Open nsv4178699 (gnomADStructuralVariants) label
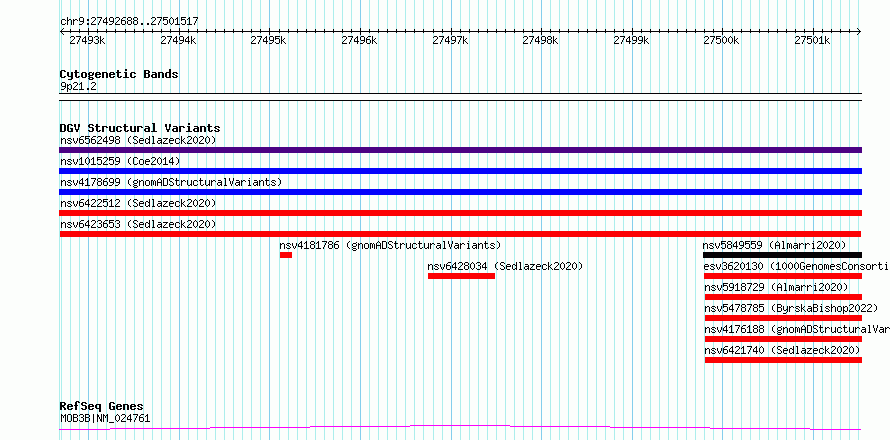This screenshot has width=890, height=440. 171,182
